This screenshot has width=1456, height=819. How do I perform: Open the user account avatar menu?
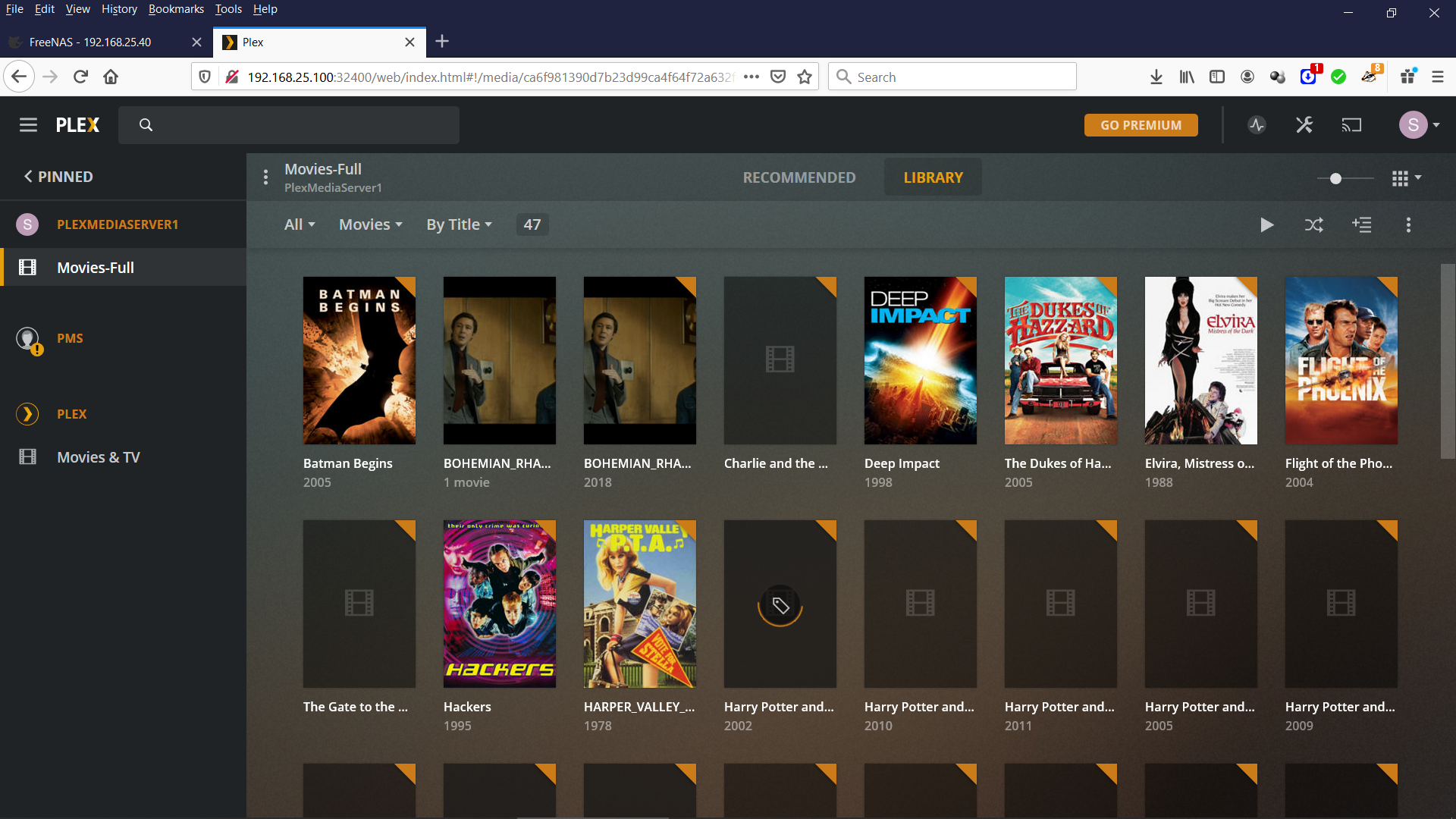pyautogui.click(x=1419, y=125)
